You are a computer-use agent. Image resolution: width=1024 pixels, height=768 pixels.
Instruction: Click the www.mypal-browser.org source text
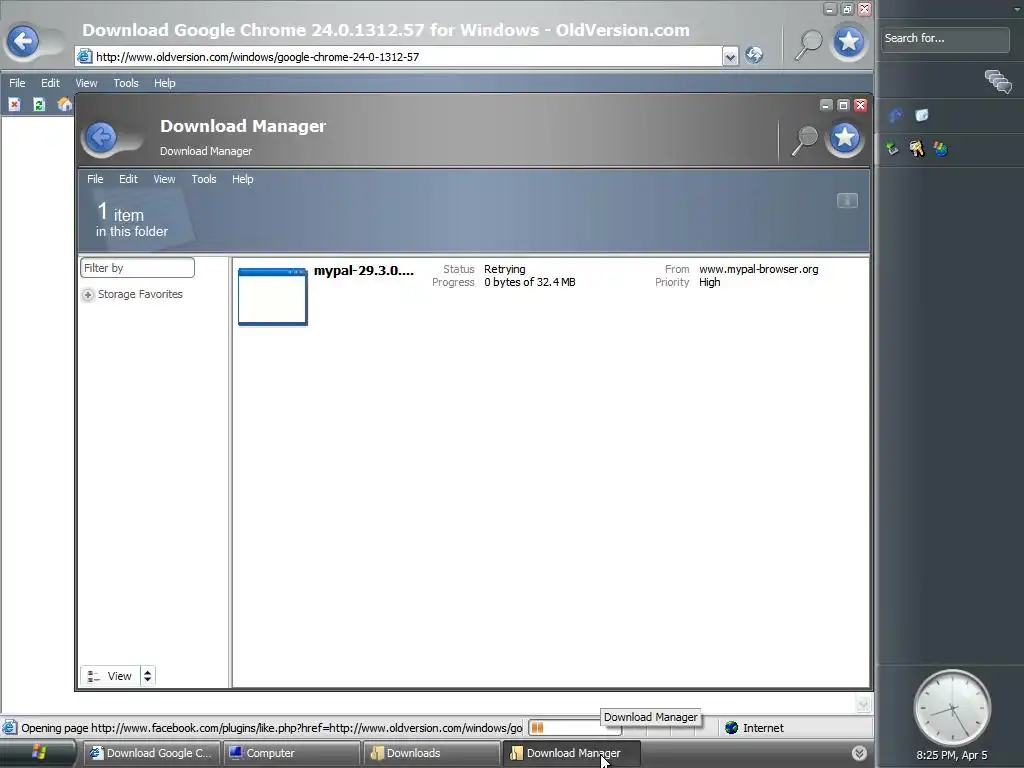click(758, 269)
